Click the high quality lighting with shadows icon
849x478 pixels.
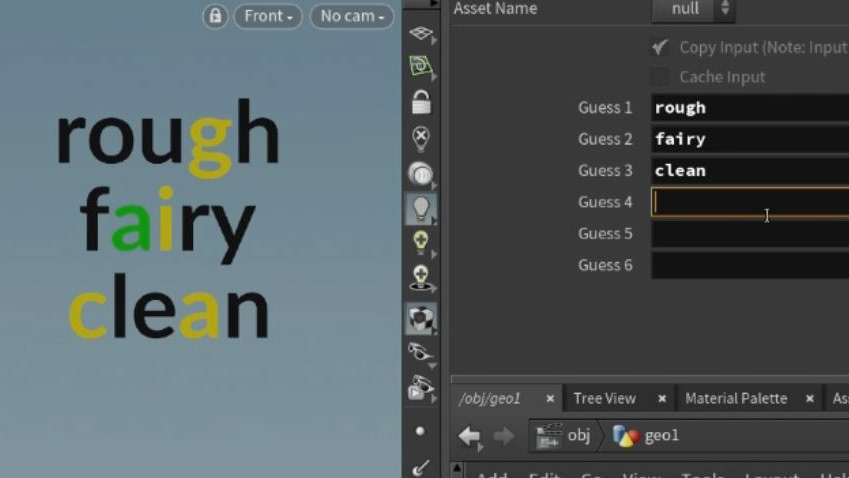point(421,278)
